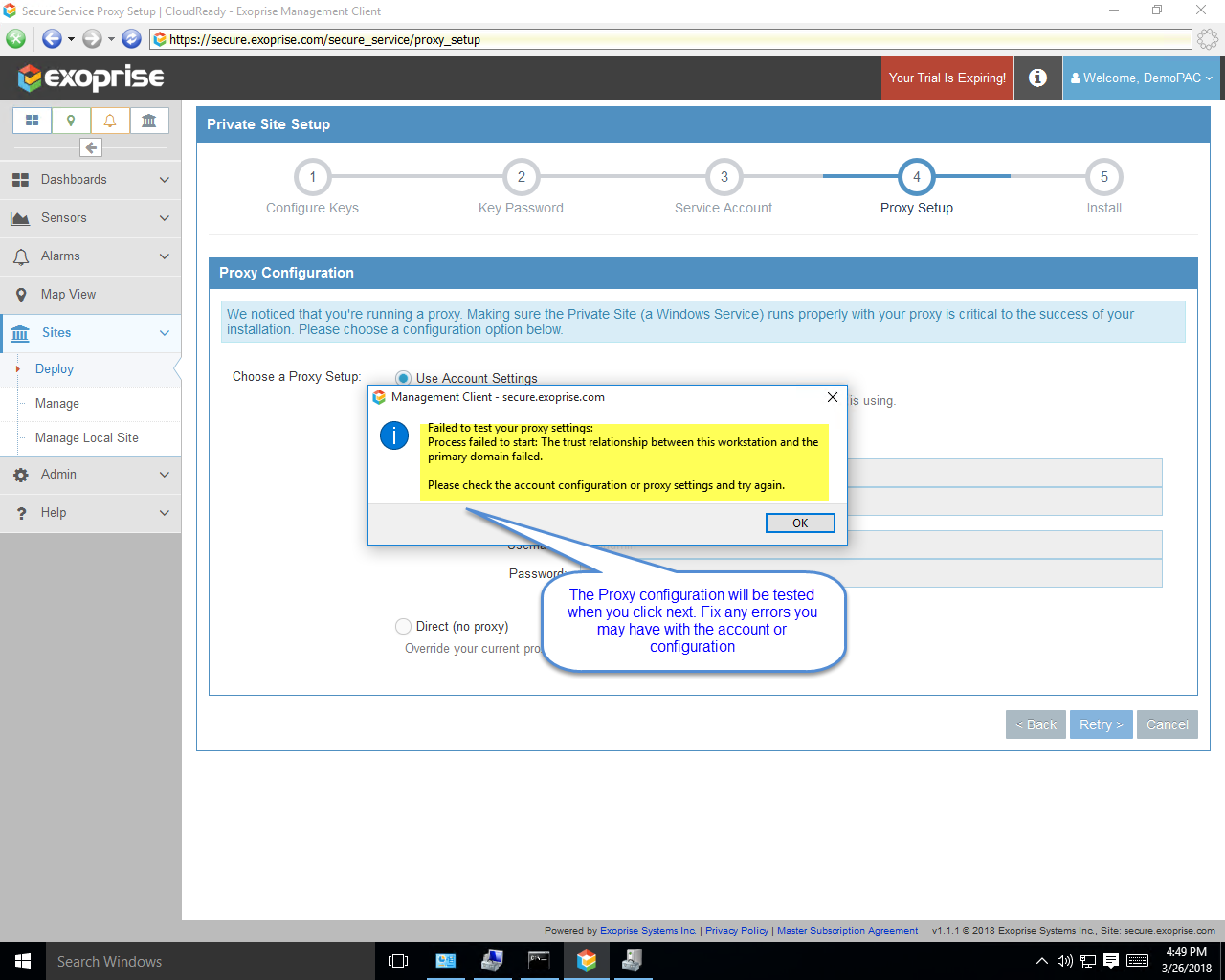
Task: Go back with browser back arrow
Action: [x=52, y=39]
